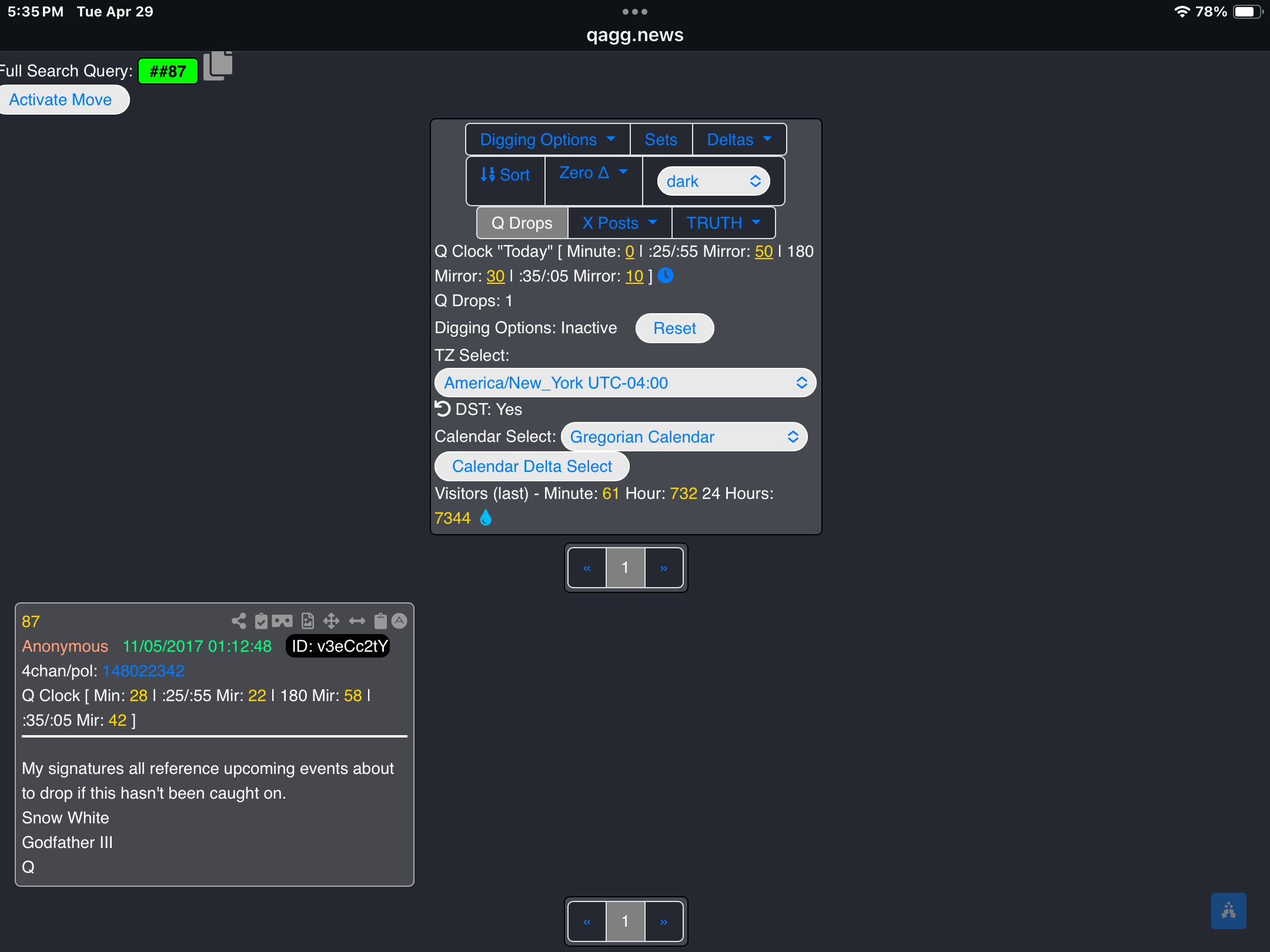Click the DST reset arrow icon
This screenshot has height=952, width=1270.
pos(442,408)
